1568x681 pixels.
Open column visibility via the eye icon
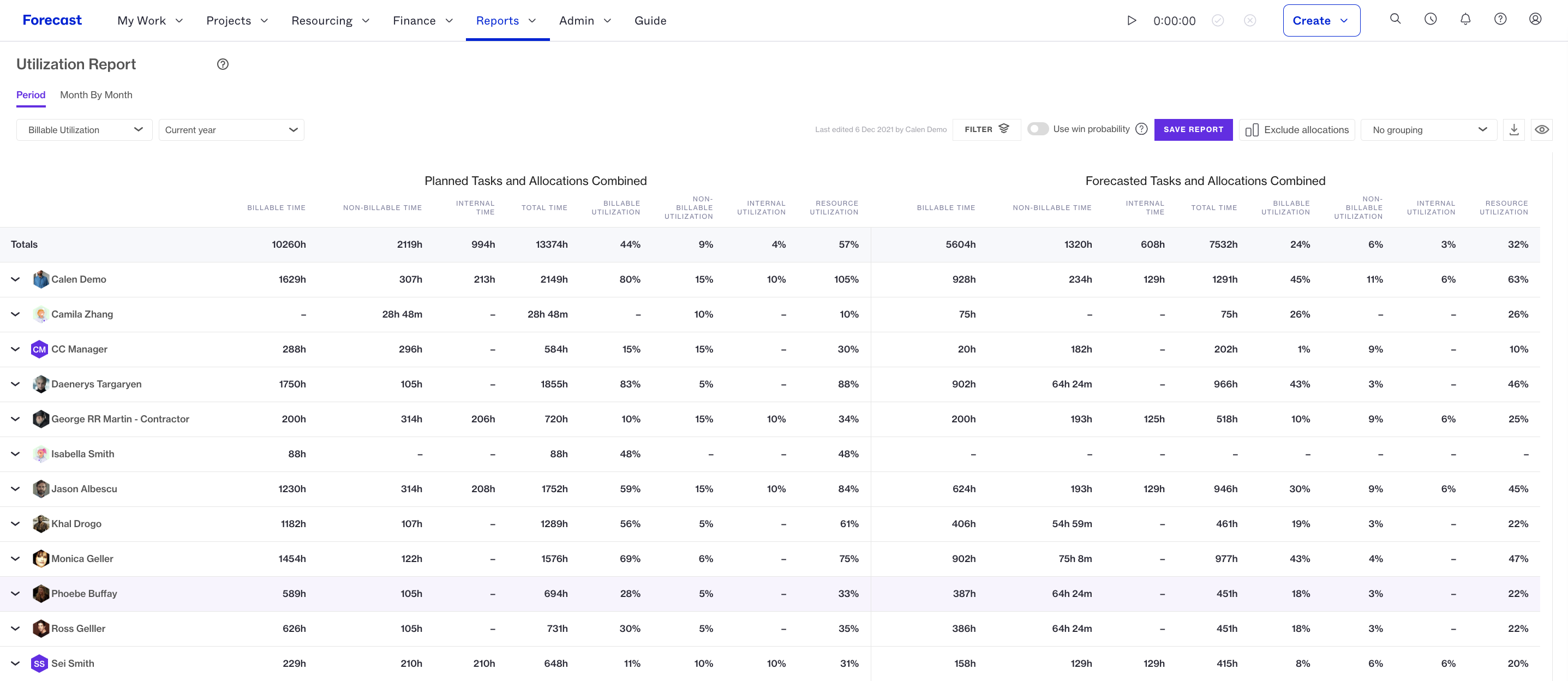(x=1541, y=130)
